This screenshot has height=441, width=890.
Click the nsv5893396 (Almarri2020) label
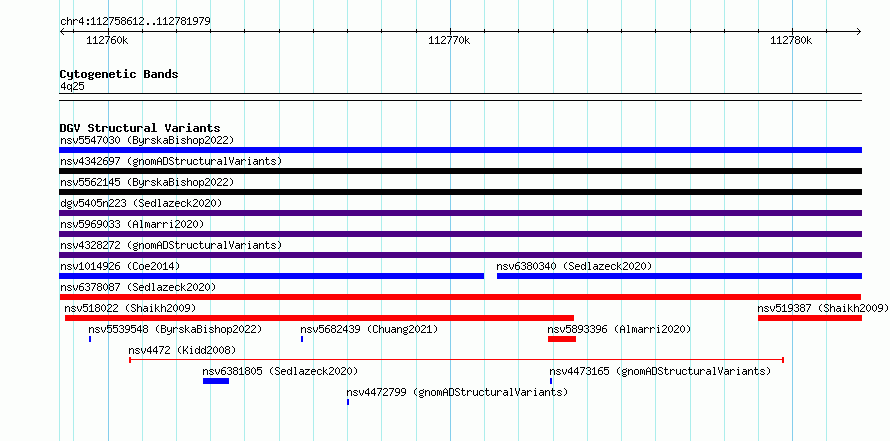pos(619,329)
